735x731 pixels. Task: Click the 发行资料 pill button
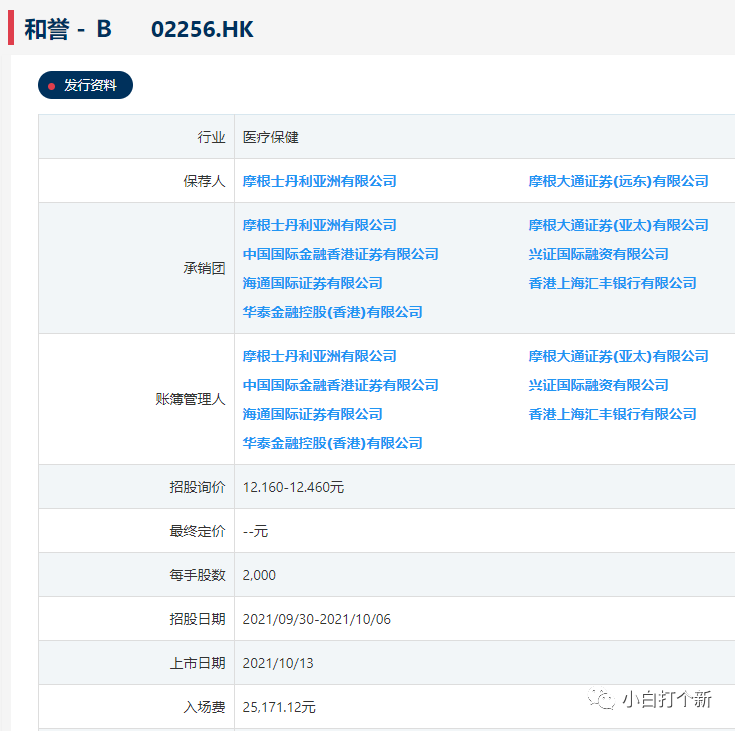pos(85,85)
